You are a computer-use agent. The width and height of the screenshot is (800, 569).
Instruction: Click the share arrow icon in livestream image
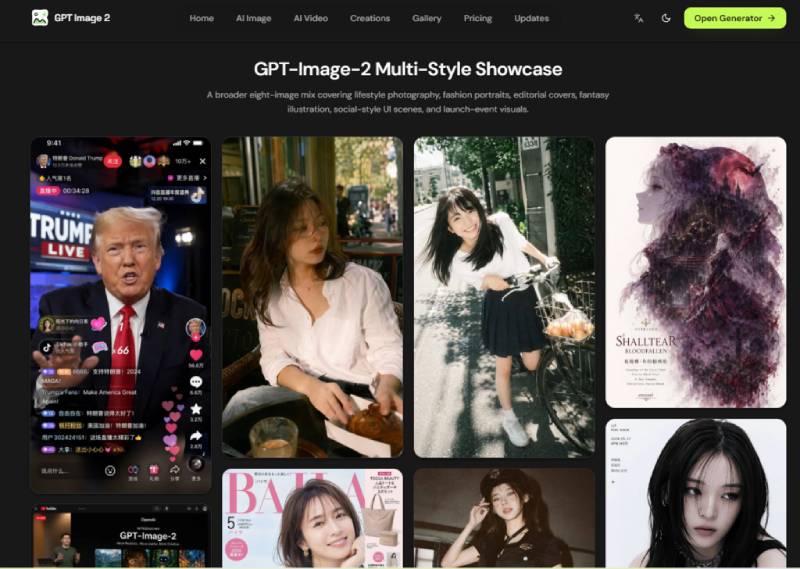pos(196,436)
